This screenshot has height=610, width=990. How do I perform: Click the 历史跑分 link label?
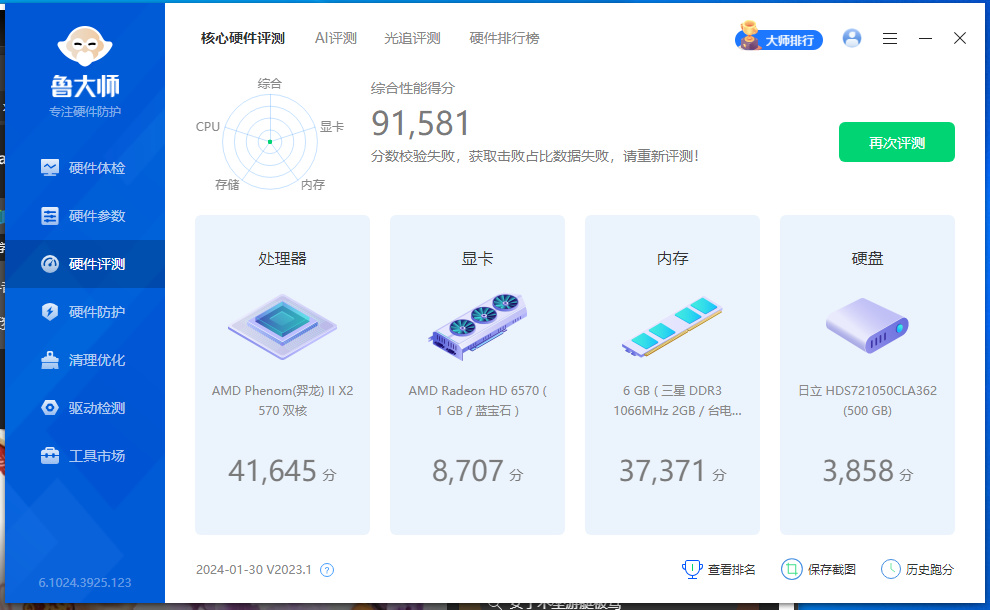(929, 570)
